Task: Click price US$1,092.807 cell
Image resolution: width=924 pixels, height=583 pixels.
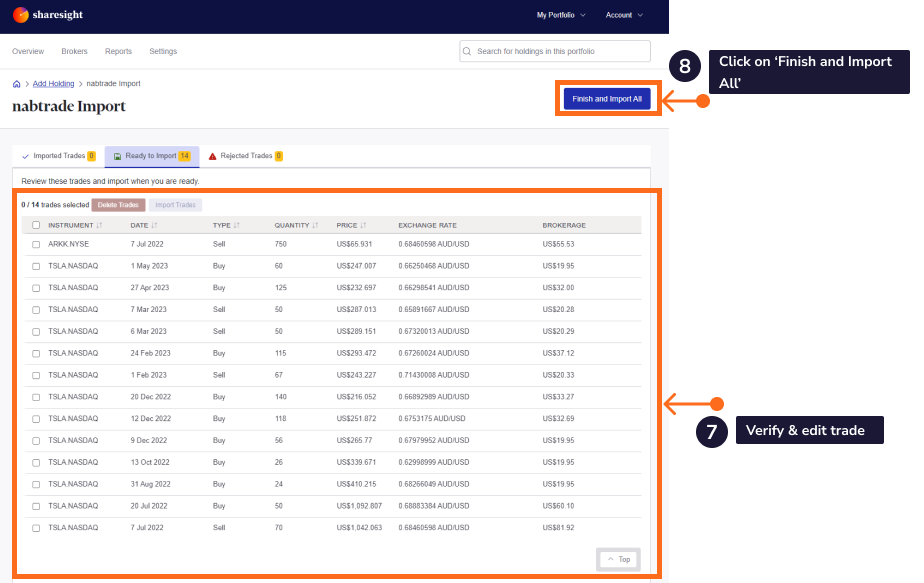Action: [359, 506]
